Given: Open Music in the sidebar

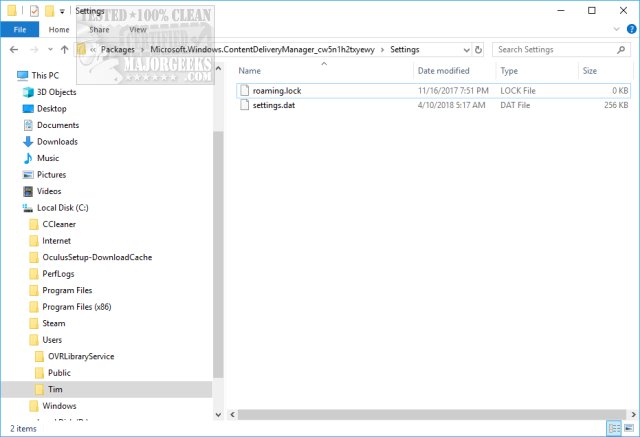Looking at the screenshot, I should tap(48, 158).
